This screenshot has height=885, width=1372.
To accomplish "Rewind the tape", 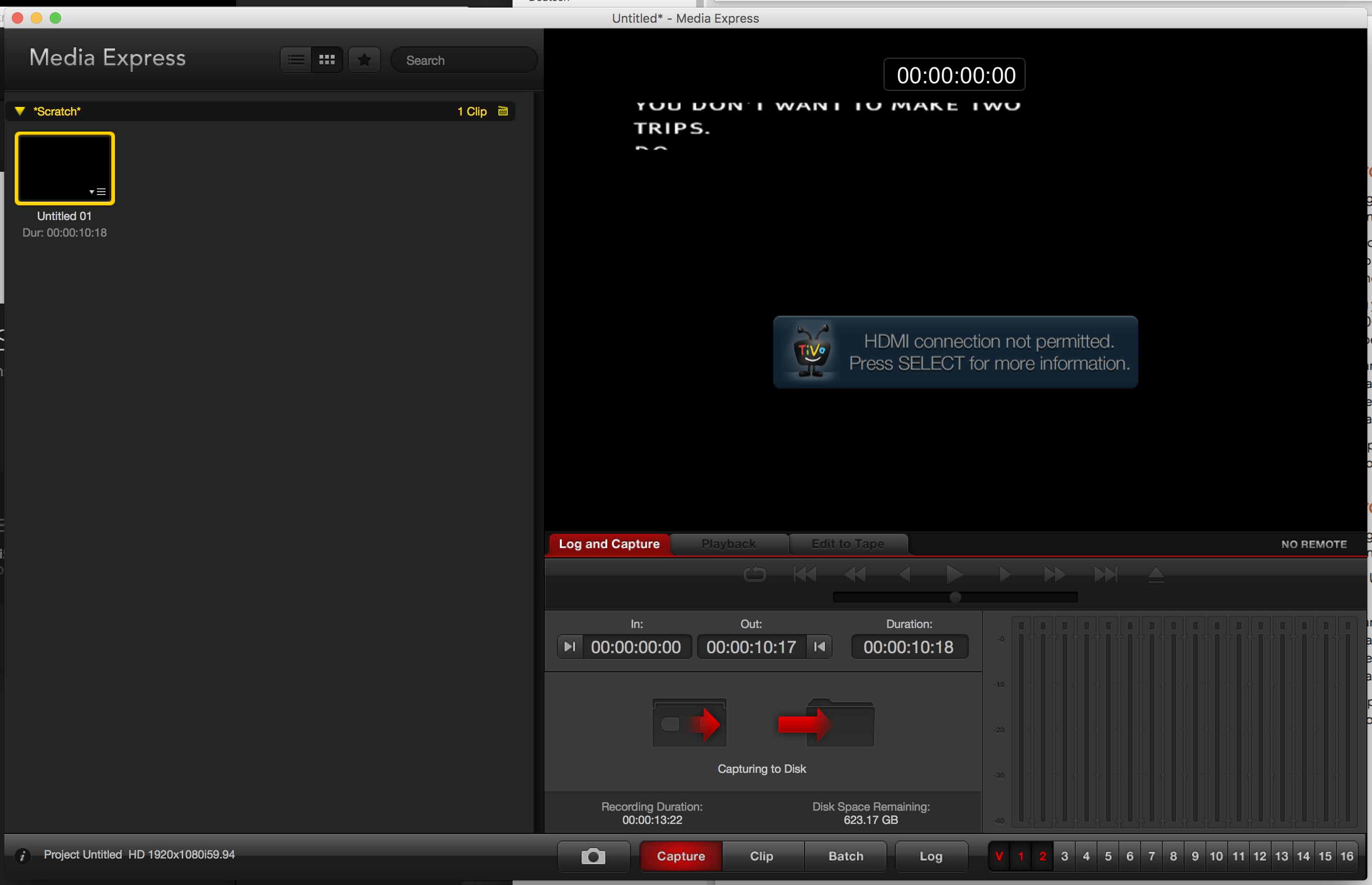I will [855, 574].
